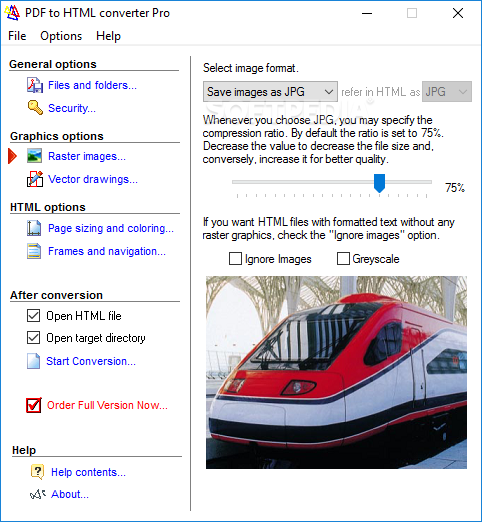Click the JPG compression ratio slider thumb
Screen dimensions: 482x522
point(379,183)
